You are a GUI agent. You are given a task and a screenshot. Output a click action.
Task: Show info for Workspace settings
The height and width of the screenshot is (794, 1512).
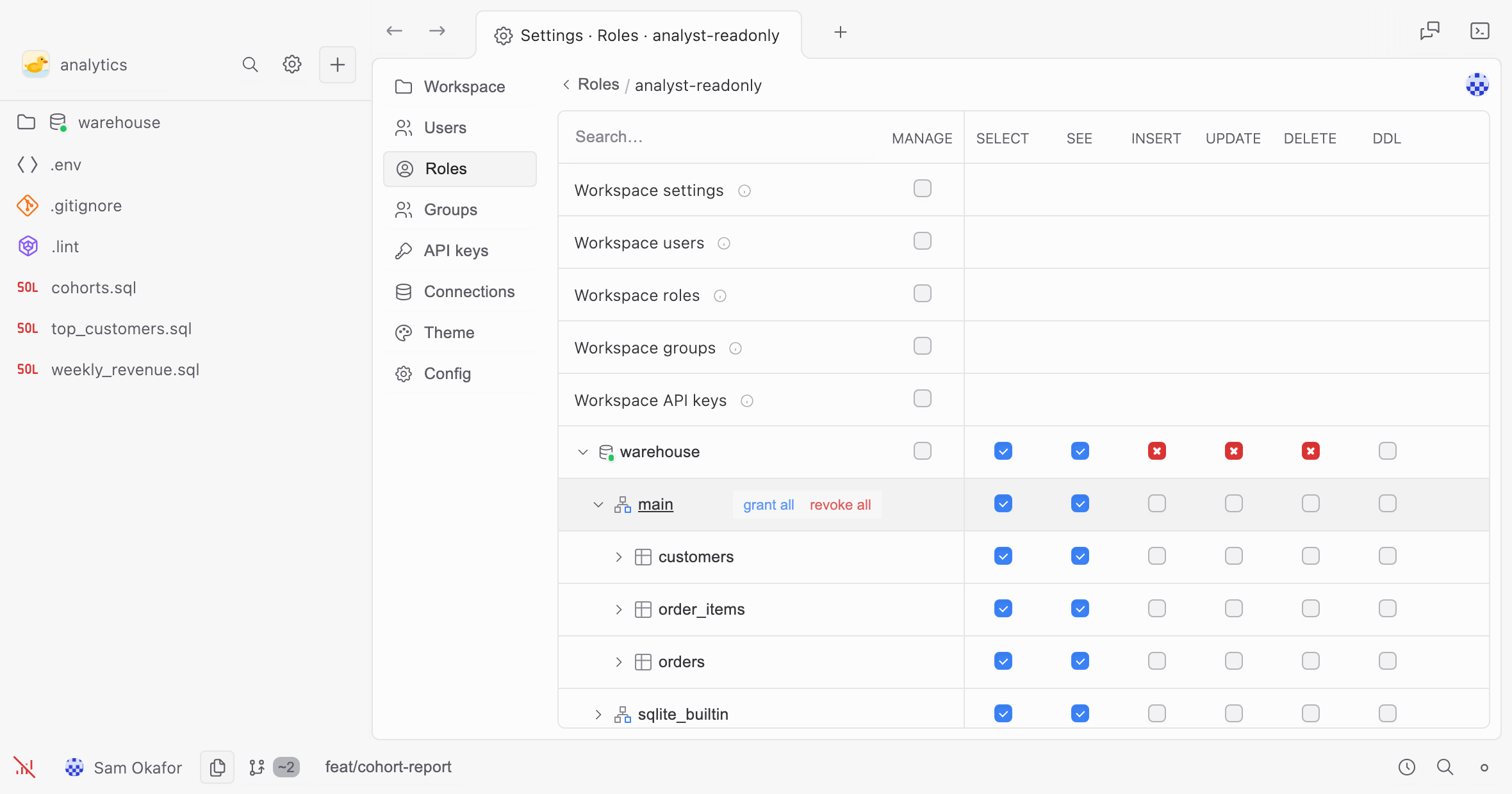pos(744,191)
